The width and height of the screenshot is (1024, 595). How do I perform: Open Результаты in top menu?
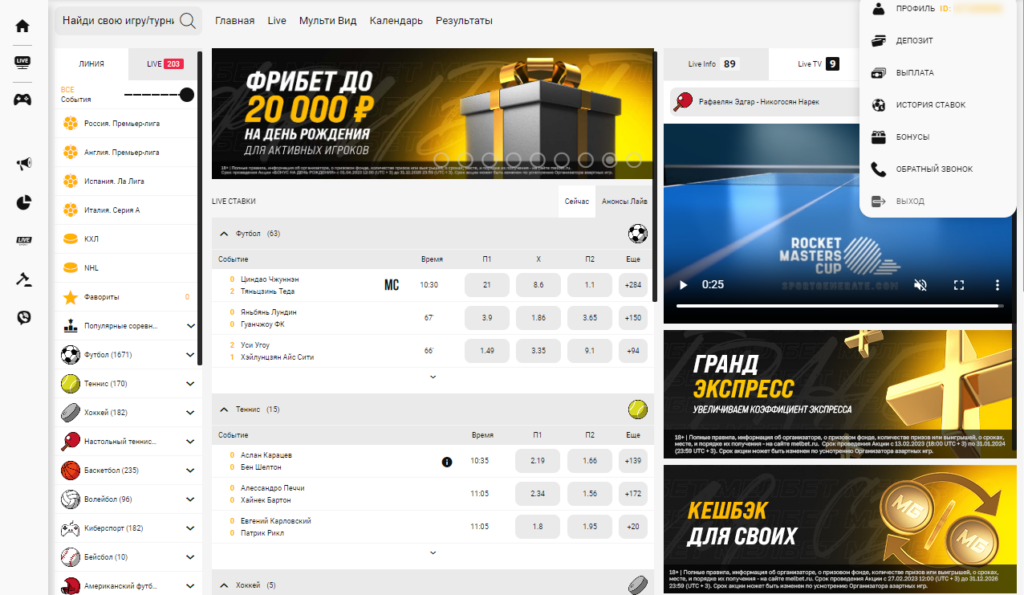(464, 21)
